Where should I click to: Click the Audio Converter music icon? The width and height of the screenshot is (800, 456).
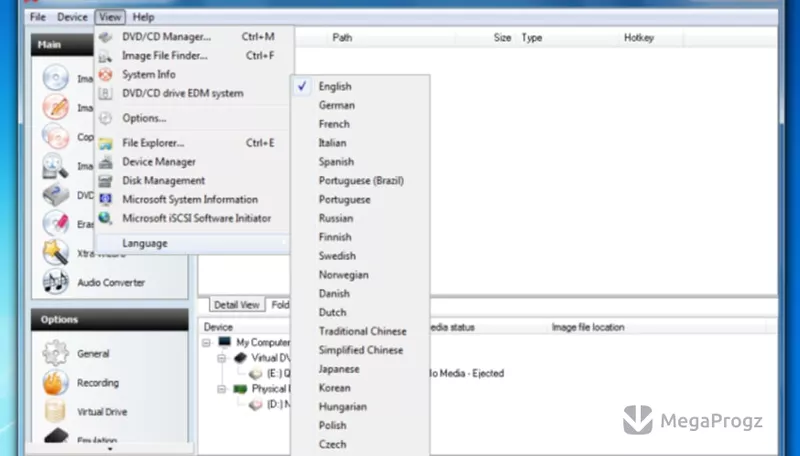coord(56,282)
